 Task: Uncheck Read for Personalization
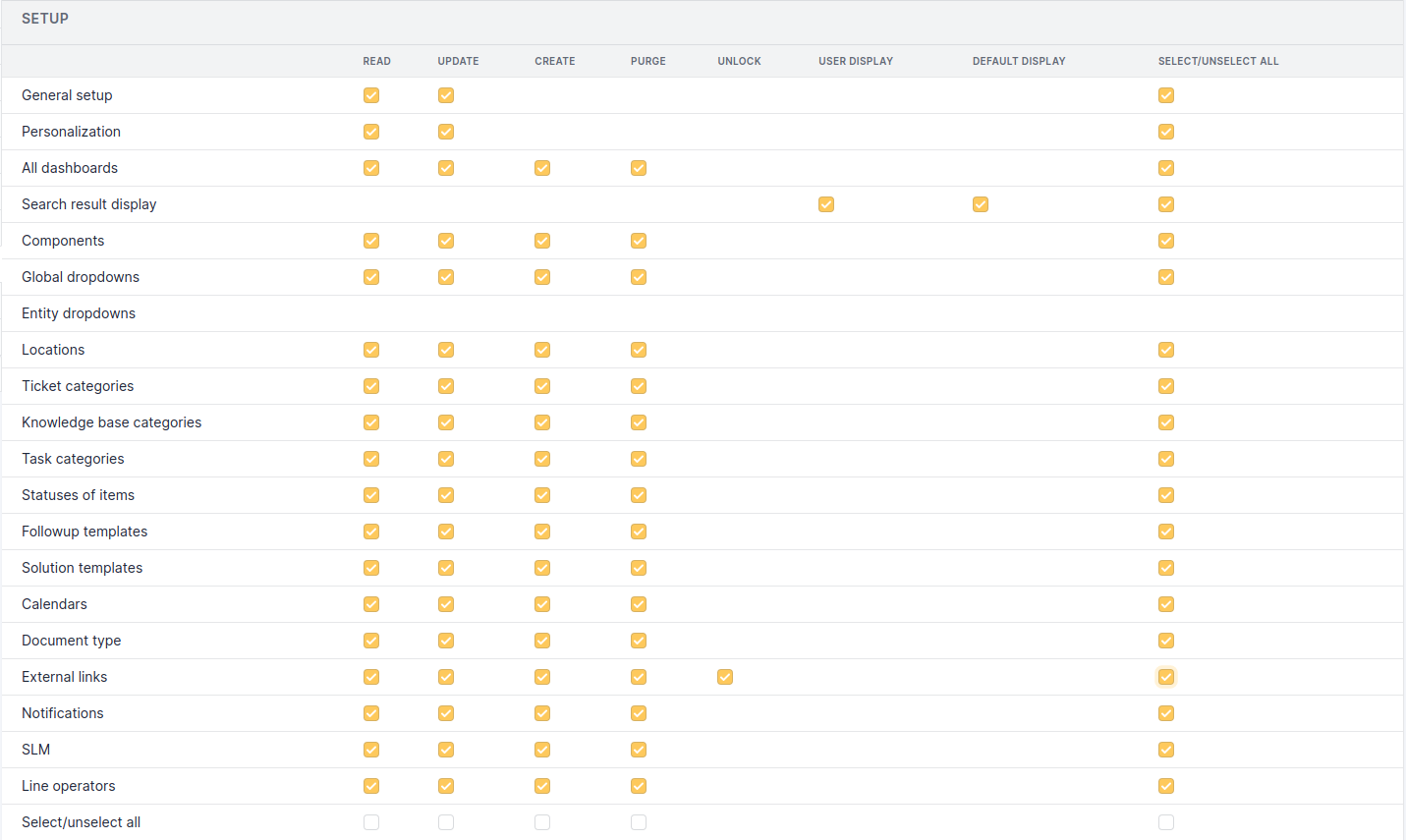point(371,132)
